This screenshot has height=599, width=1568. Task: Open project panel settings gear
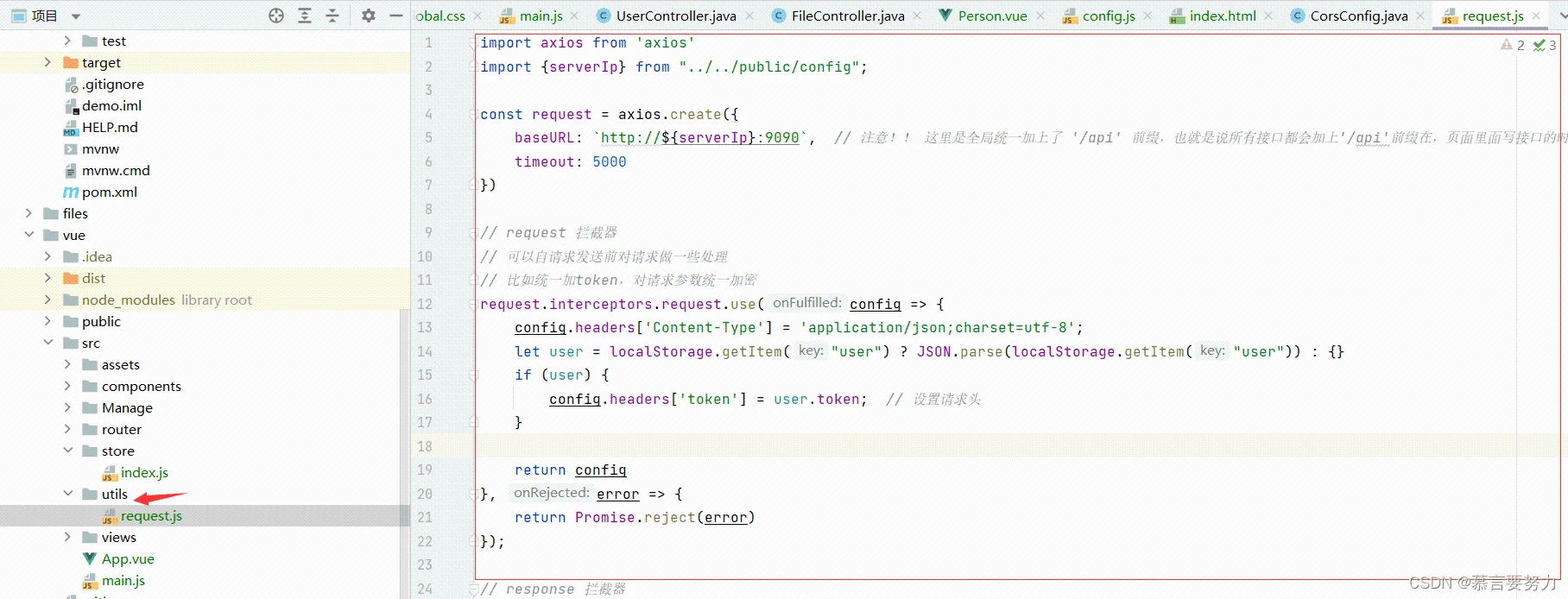369,16
